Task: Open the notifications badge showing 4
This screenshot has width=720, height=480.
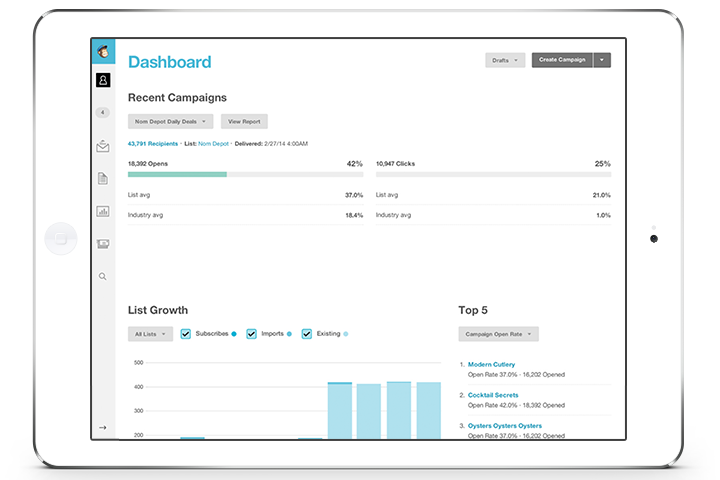Action: 103,112
